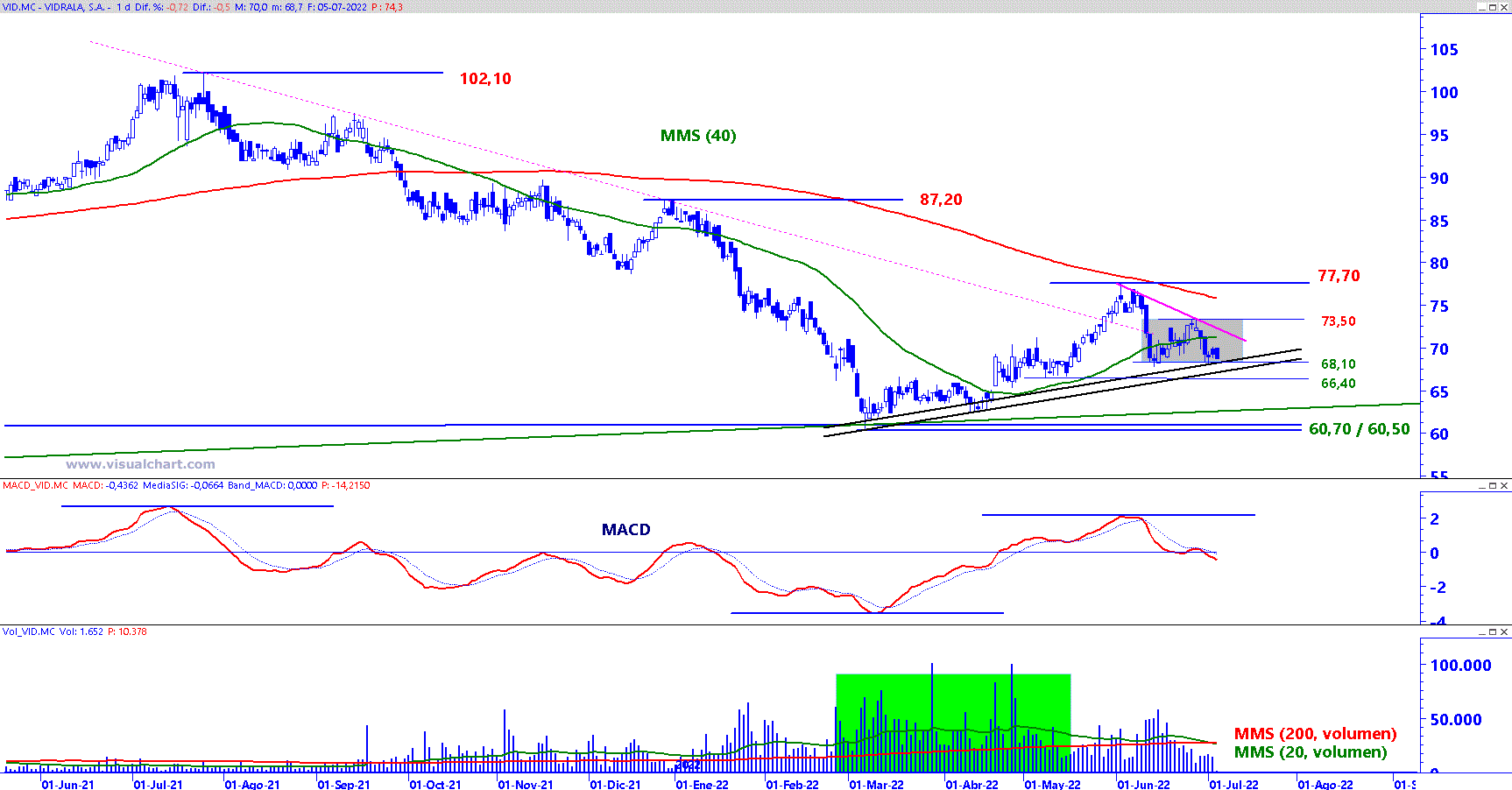This screenshot has width=1512, height=790.
Task: Select the 77,70 resistance label
Action: point(1339,276)
